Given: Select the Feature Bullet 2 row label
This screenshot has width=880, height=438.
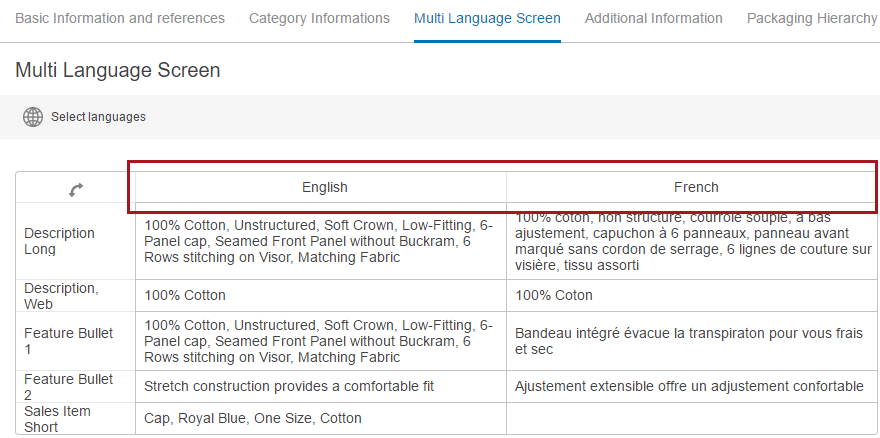Looking at the screenshot, I should point(68,387).
